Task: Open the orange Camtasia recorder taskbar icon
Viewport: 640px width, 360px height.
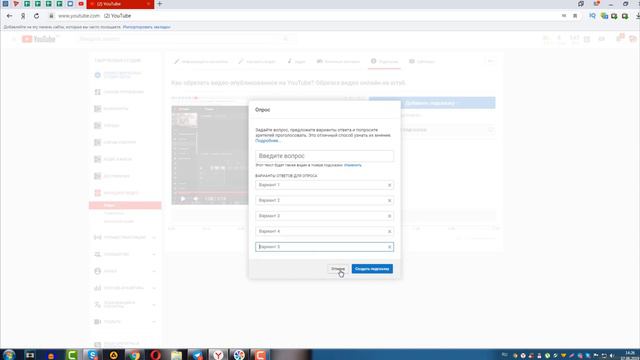Action: click(x=260, y=355)
